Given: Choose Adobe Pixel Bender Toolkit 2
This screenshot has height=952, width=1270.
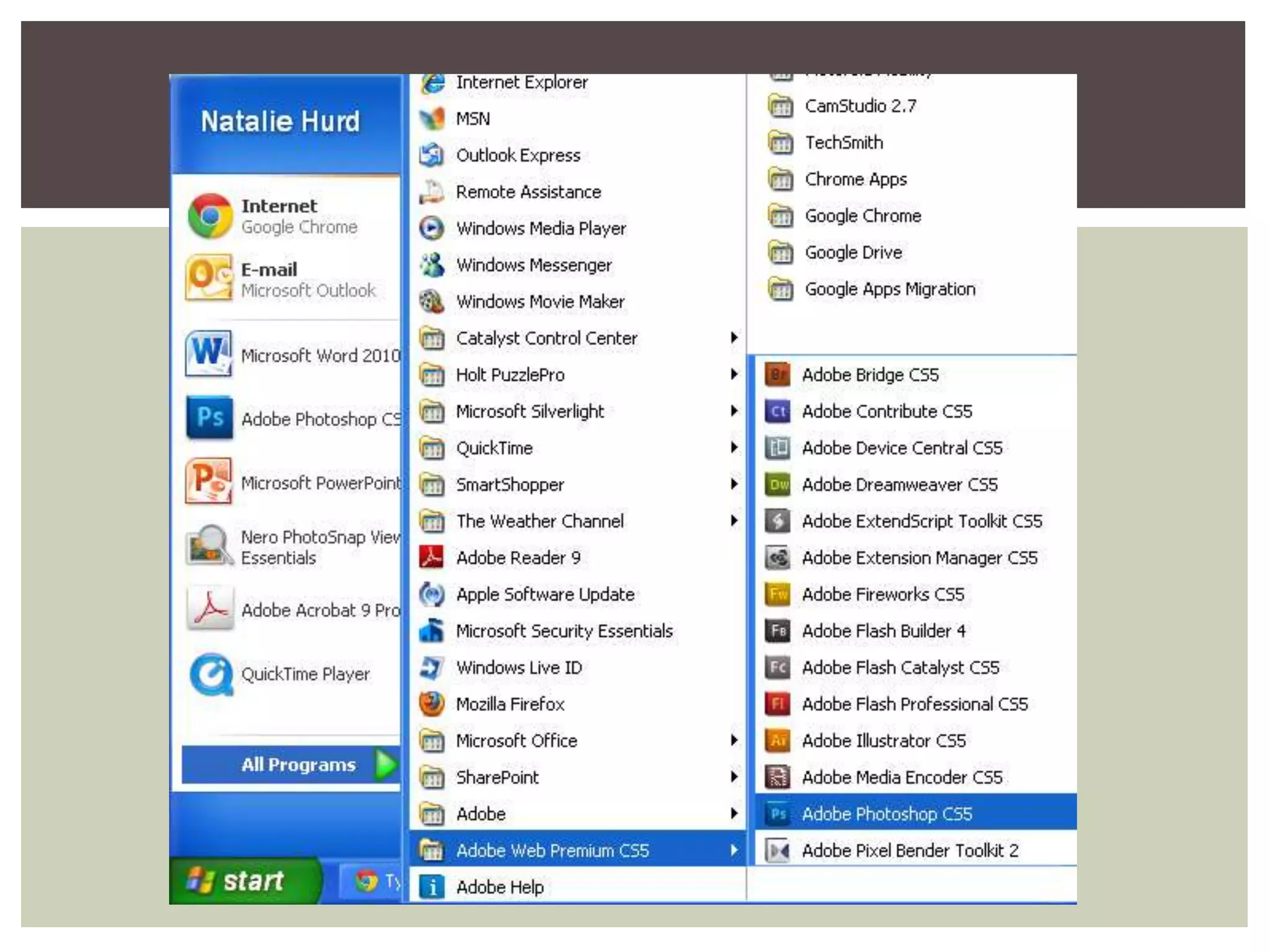Looking at the screenshot, I should point(910,850).
